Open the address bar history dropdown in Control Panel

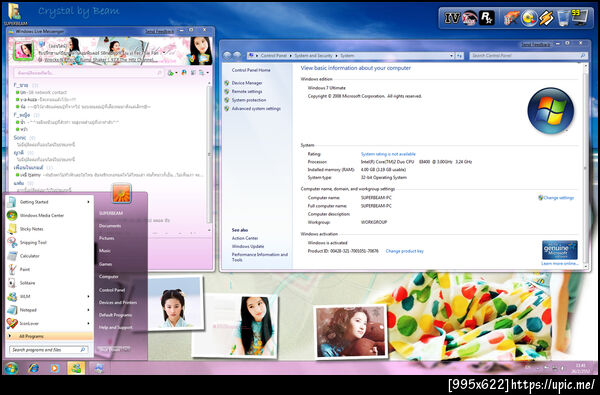click(452, 56)
